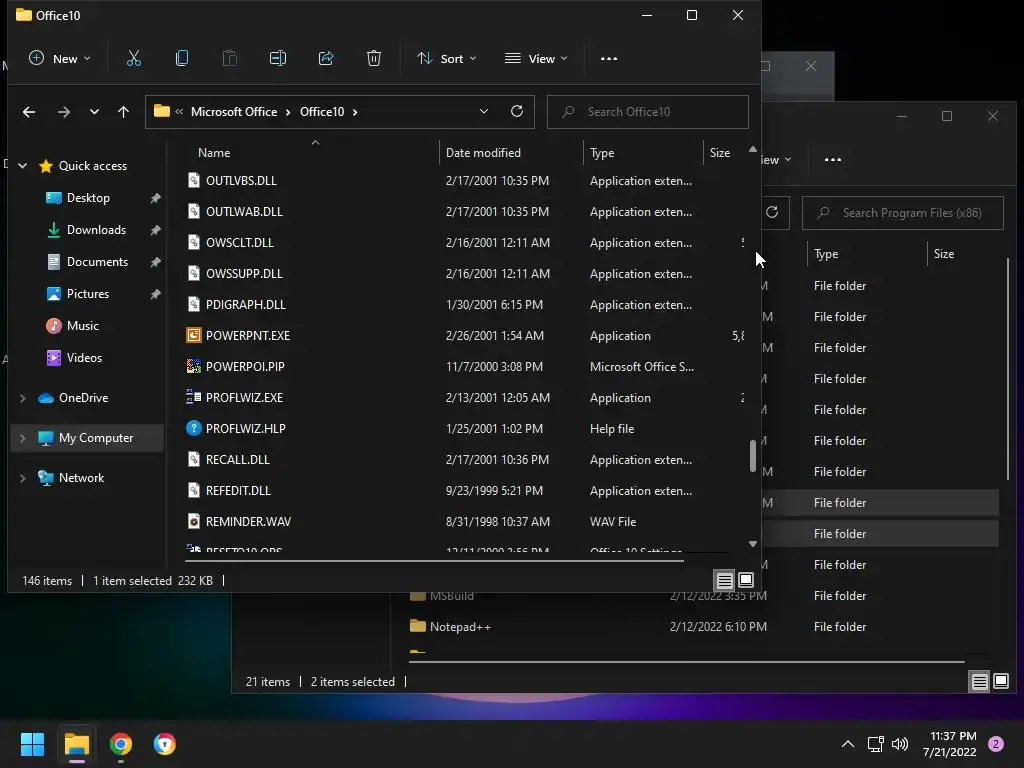The image size is (1024, 768).
Task: Click the Delete trash icon
Action: point(374,58)
